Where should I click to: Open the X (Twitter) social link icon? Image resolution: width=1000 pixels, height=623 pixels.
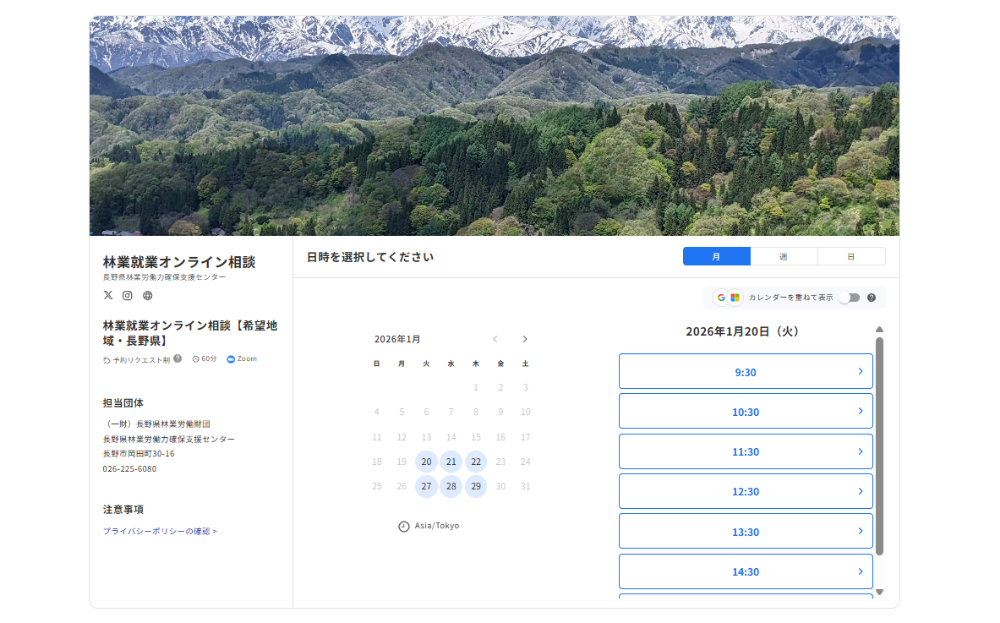click(x=108, y=295)
